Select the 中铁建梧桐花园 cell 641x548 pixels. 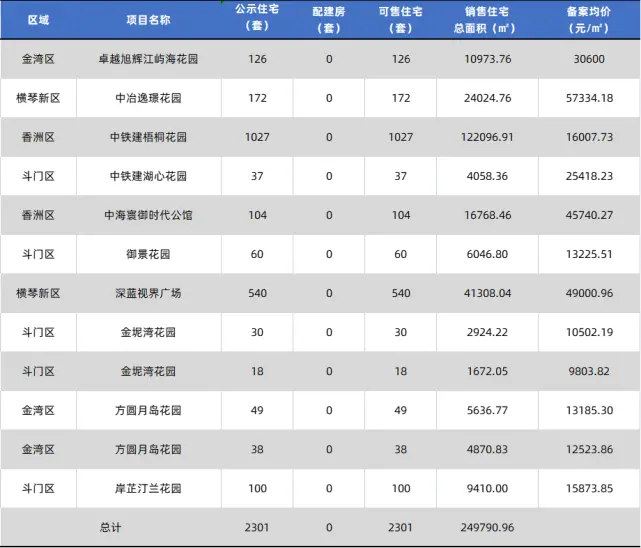click(x=148, y=137)
